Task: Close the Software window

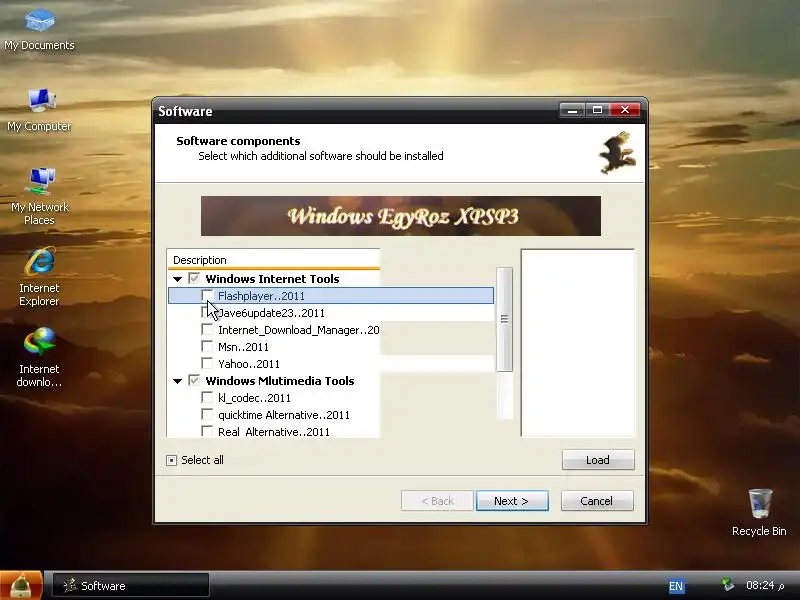Action: coord(625,110)
